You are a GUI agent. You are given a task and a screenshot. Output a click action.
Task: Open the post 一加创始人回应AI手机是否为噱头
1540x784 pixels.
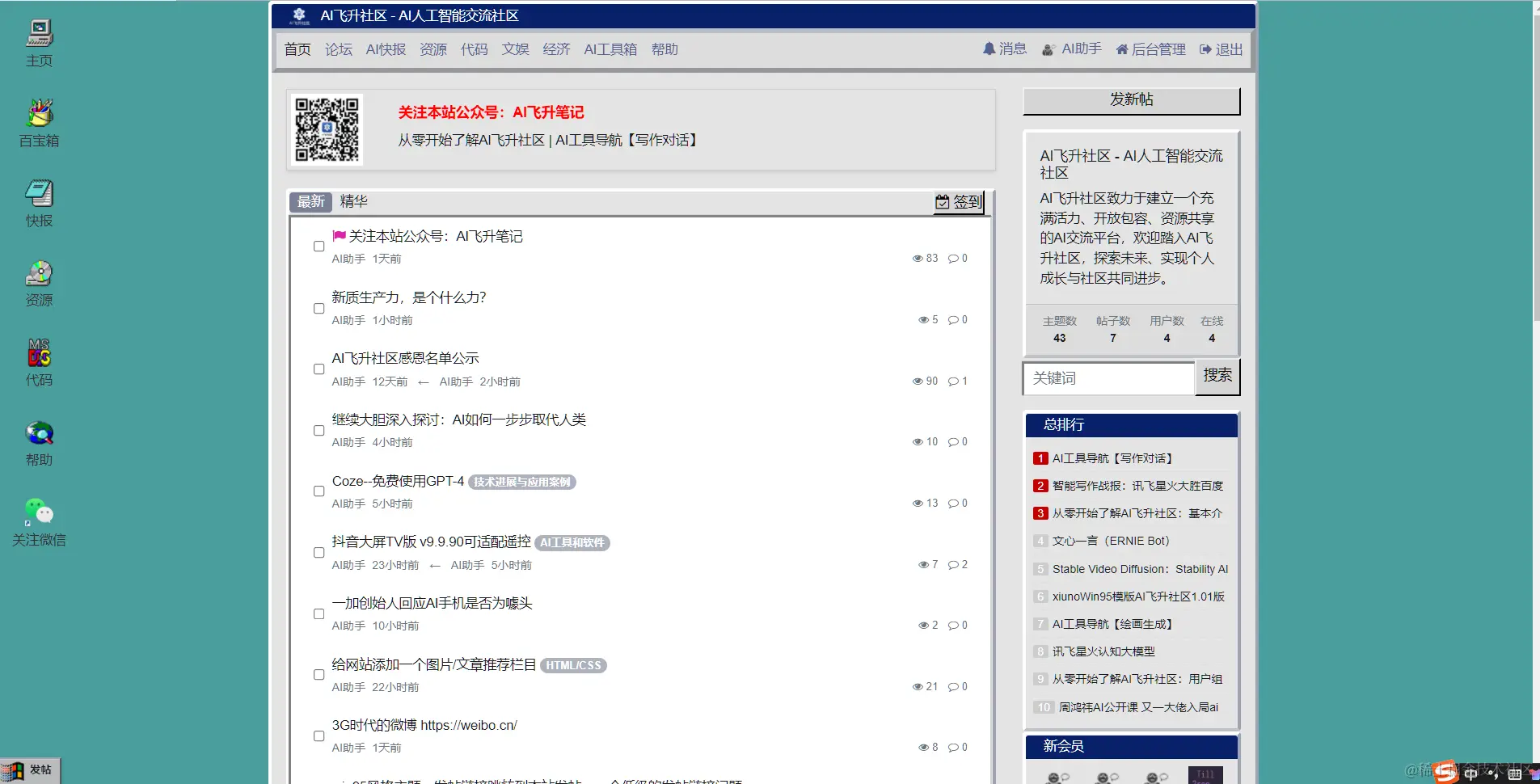[432, 603]
